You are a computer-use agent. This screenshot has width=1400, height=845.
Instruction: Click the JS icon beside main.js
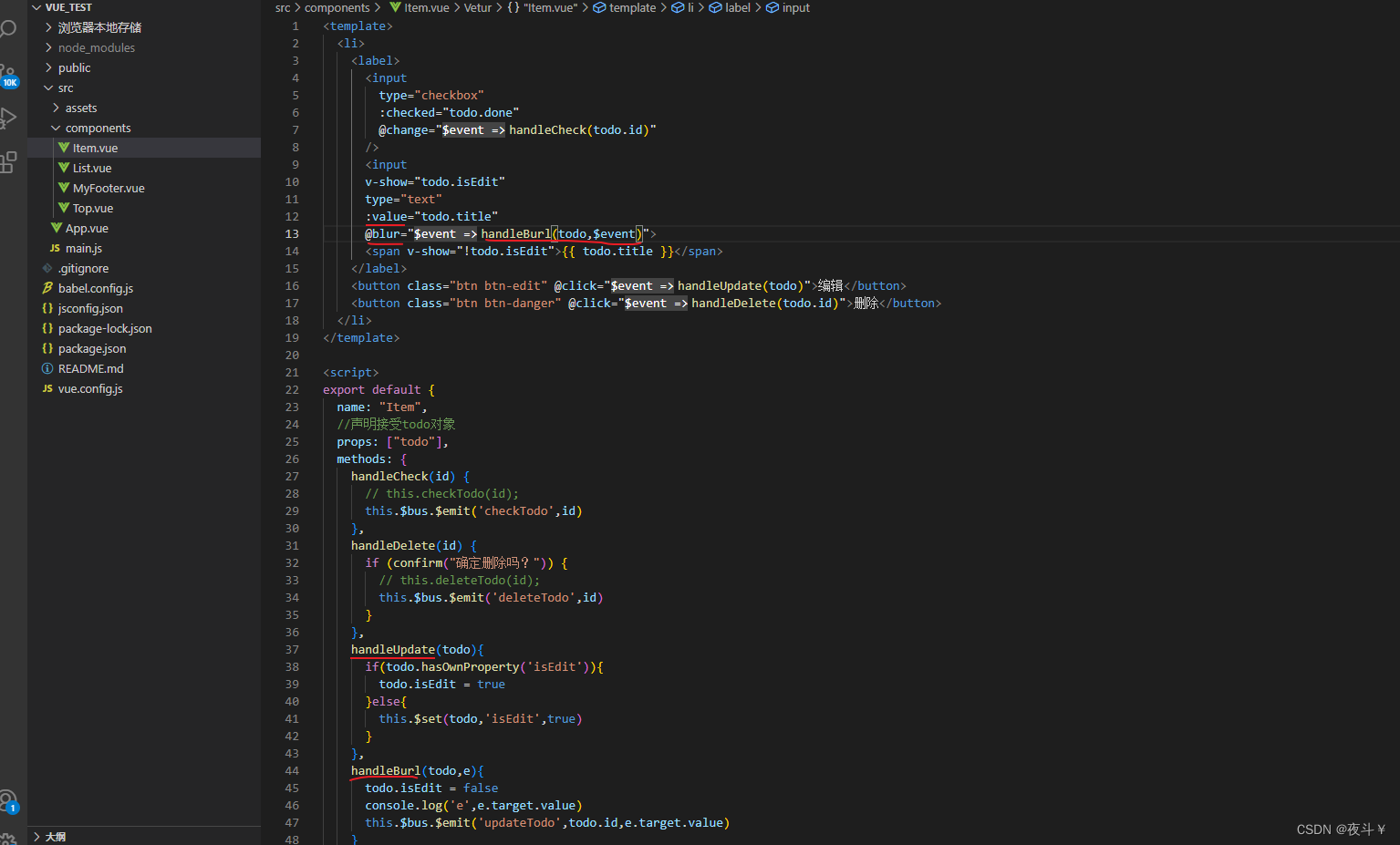coord(55,248)
